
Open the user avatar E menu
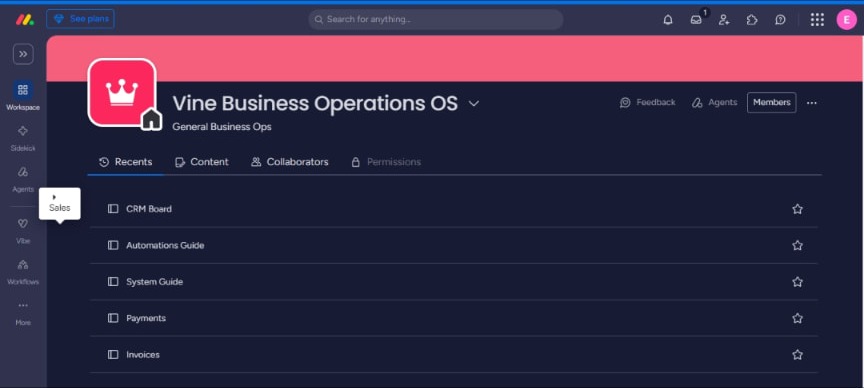(846, 20)
